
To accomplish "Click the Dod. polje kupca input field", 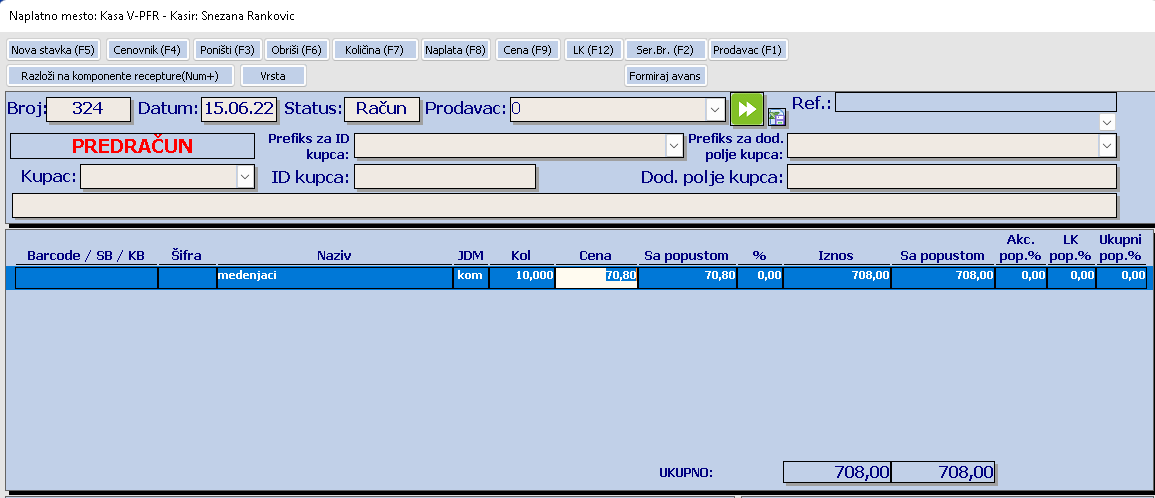I will [x=951, y=177].
